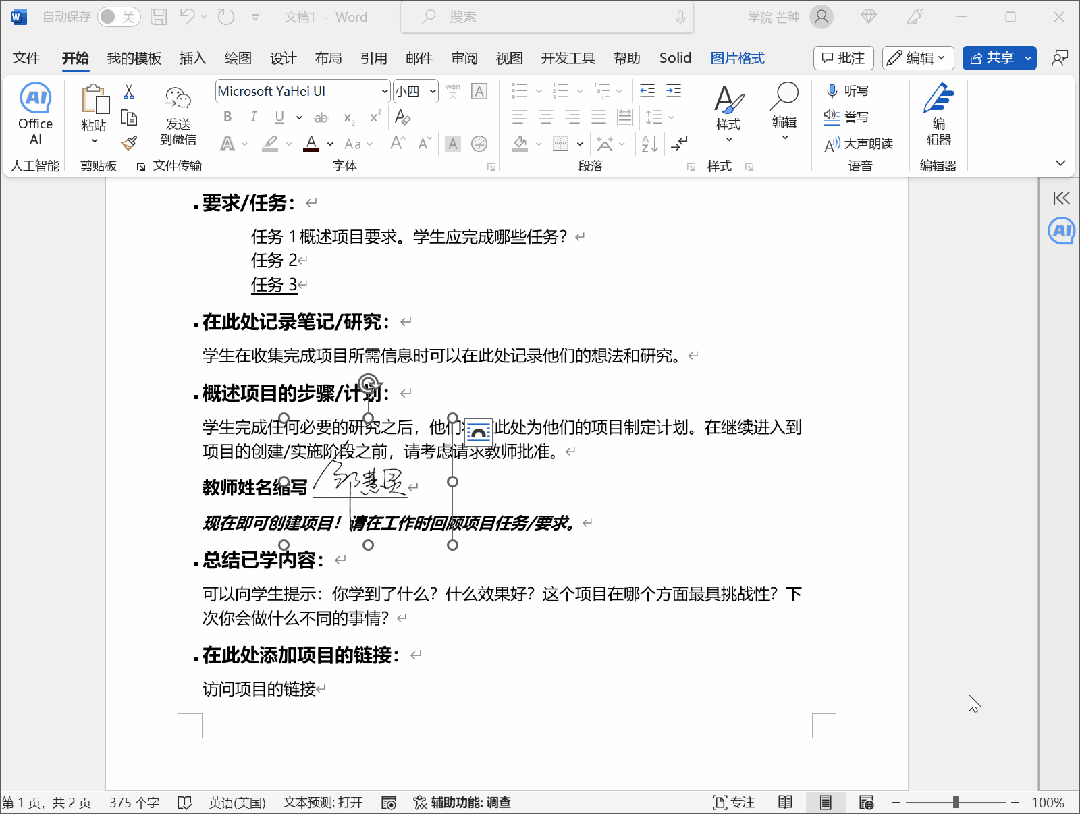The height and width of the screenshot is (814, 1080).
Task: Expand the 共享 share button dropdown arrow
Action: point(1028,59)
